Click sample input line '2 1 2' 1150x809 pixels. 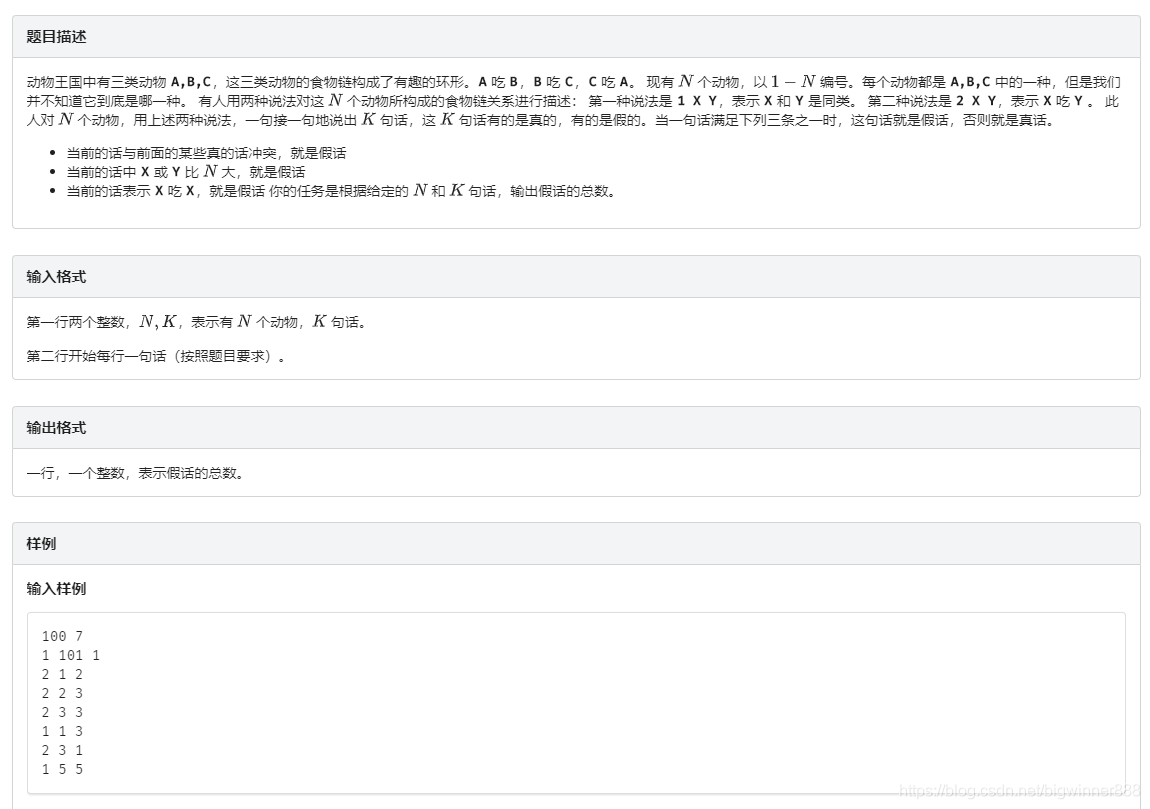(x=62, y=674)
